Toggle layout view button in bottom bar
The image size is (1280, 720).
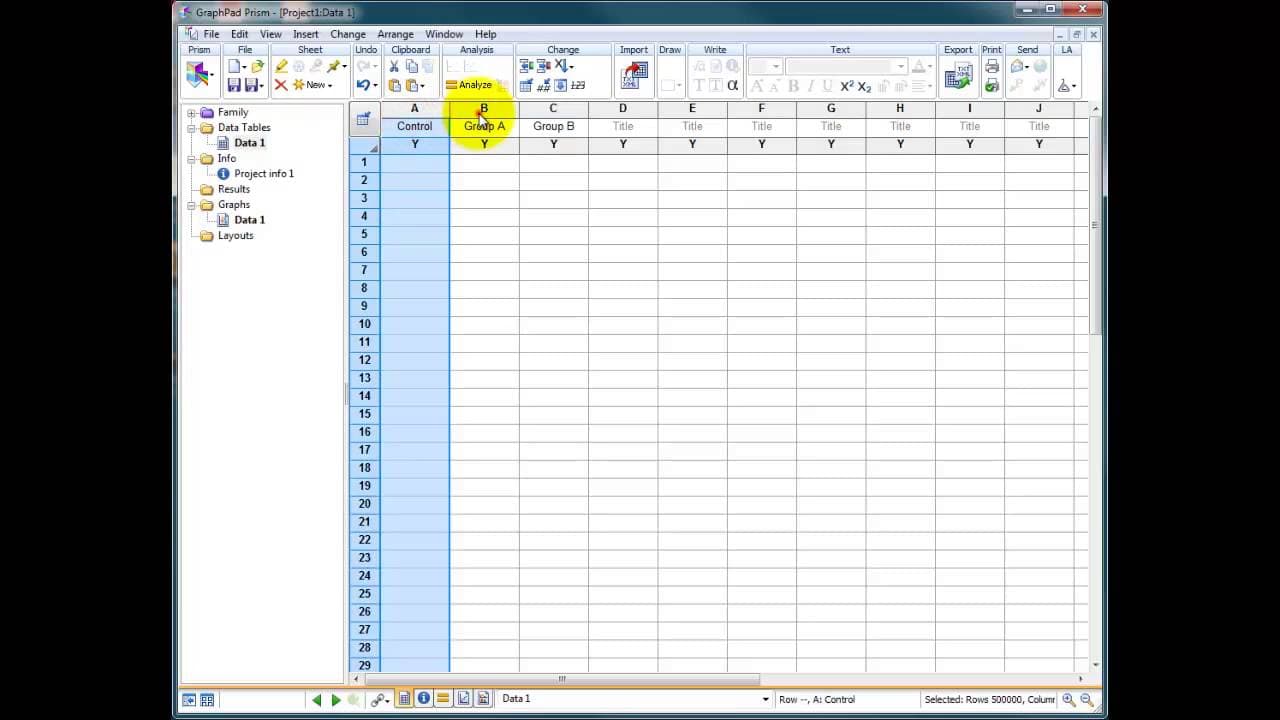tap(483, 699)
